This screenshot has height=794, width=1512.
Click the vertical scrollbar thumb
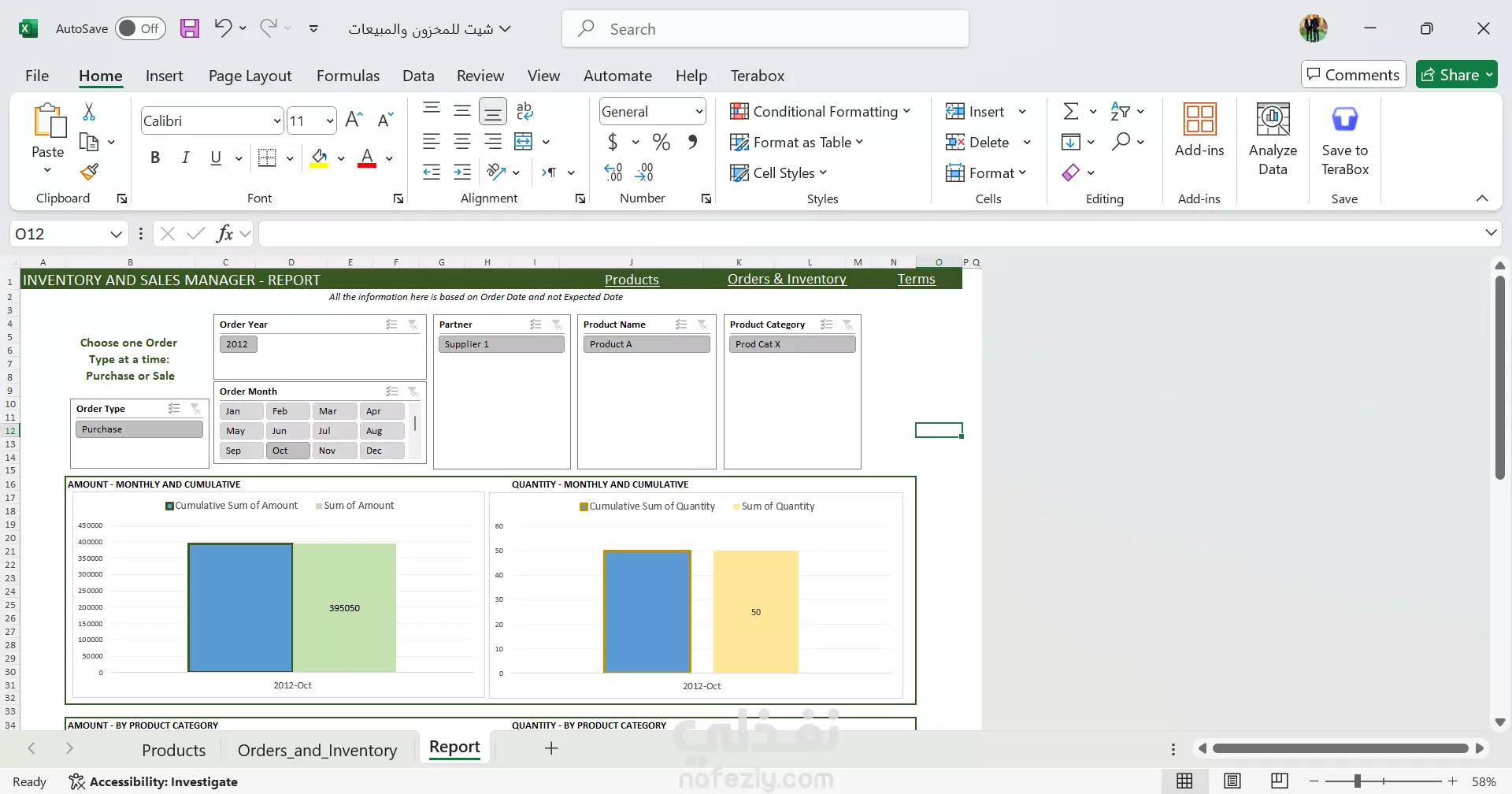click(1499, 377)
